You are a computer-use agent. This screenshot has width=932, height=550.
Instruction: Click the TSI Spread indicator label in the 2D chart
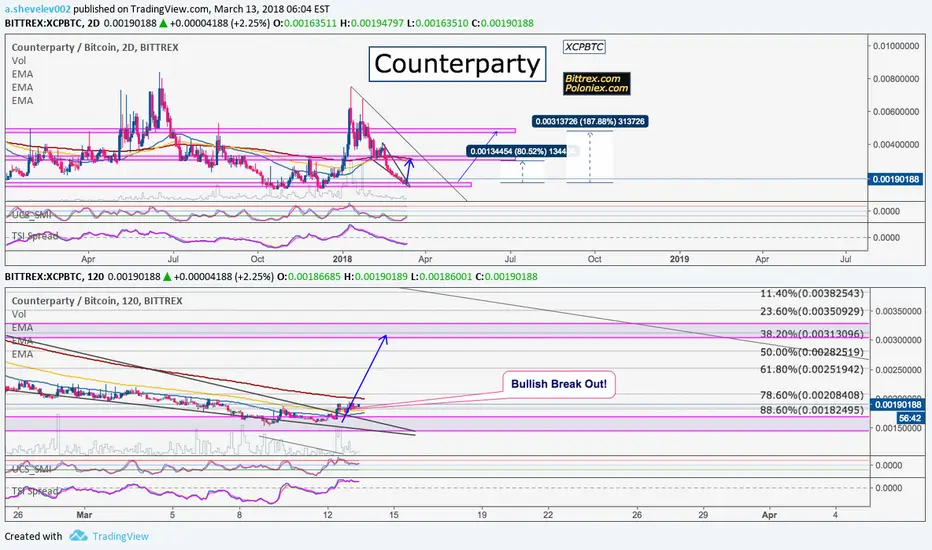pyautogui.click(x=35, y=236)
